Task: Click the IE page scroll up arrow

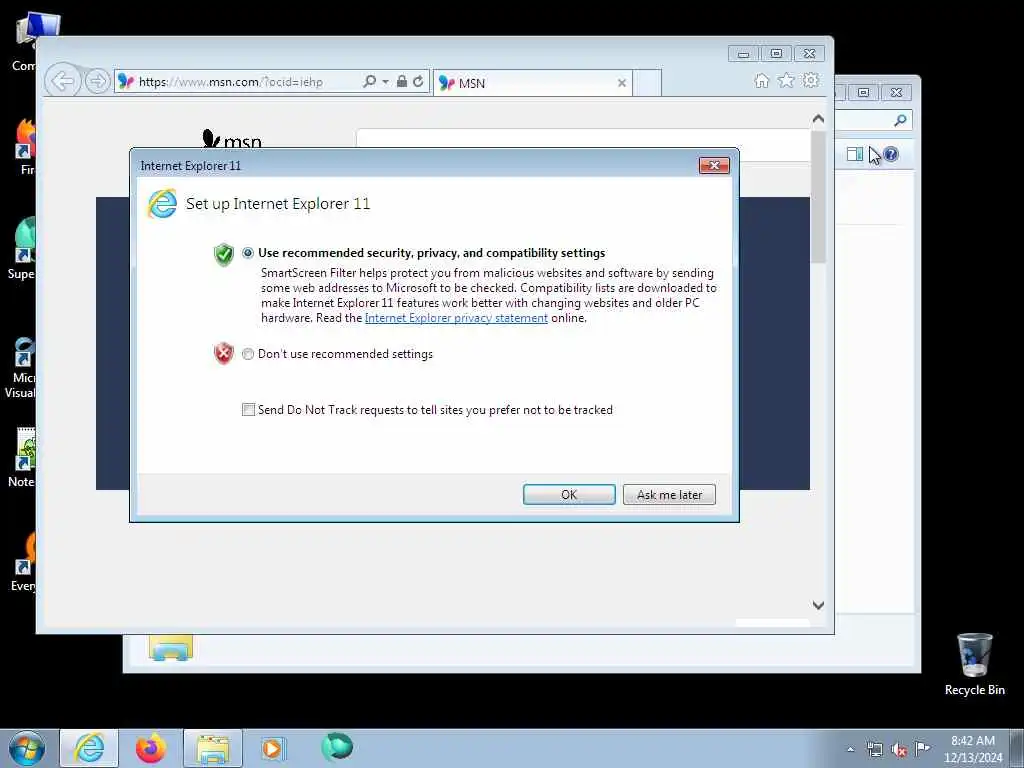Action: point(818,119)
